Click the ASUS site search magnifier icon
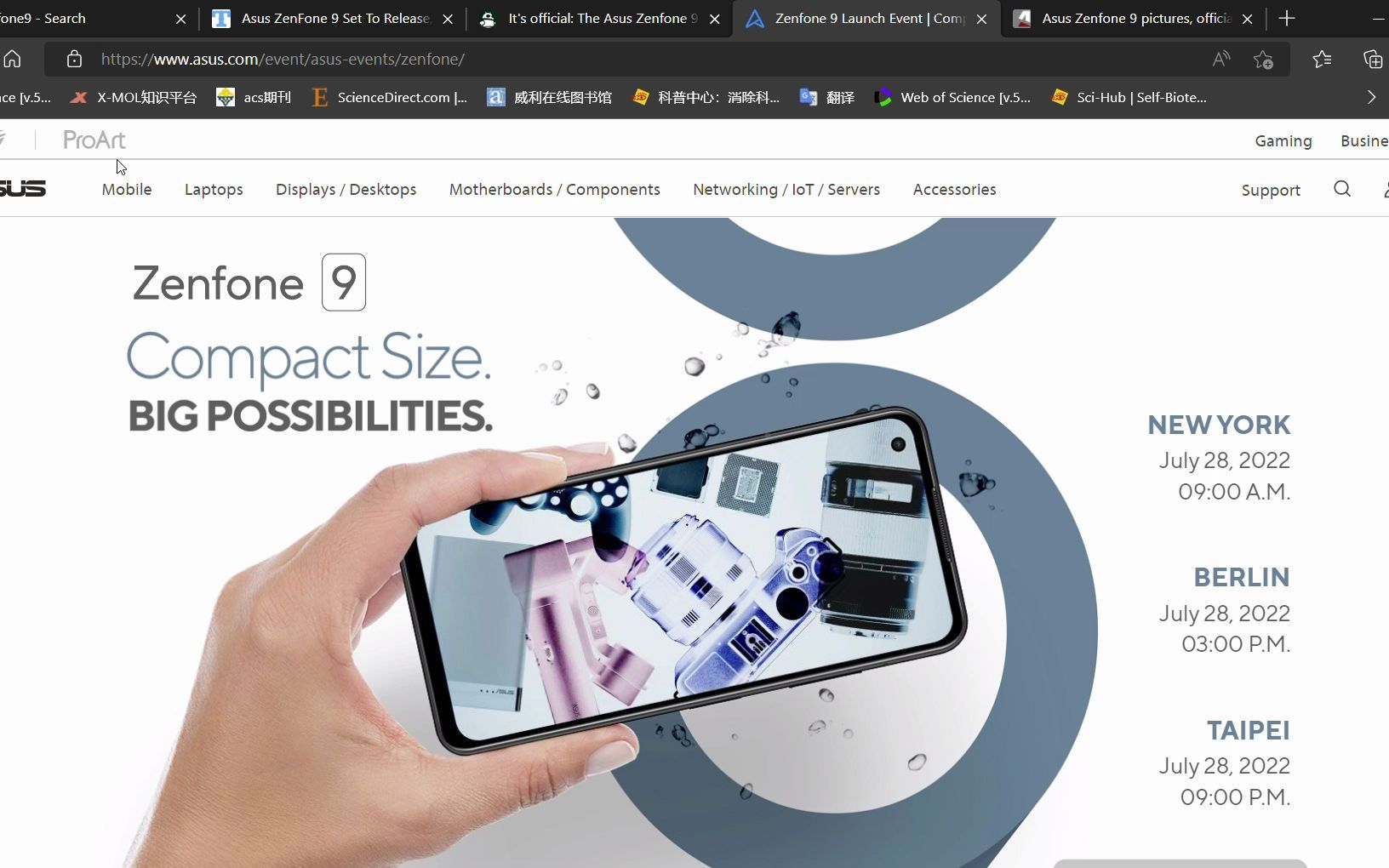Viewport: 1389px width, 868px height. pos(1342,189)
